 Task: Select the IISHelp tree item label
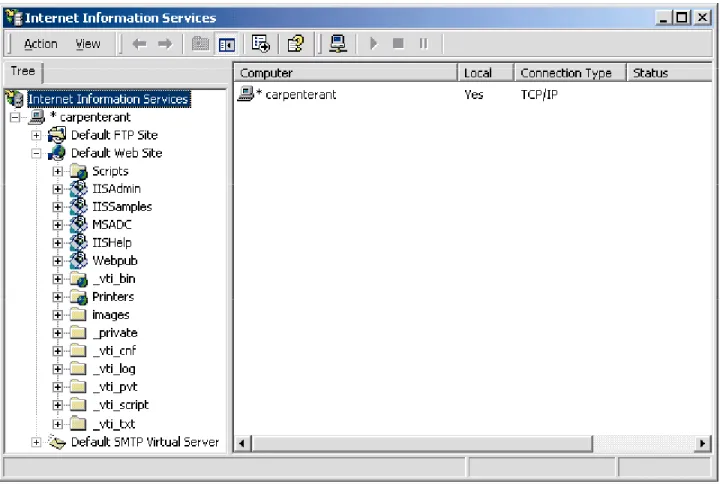tap(112, 242)
